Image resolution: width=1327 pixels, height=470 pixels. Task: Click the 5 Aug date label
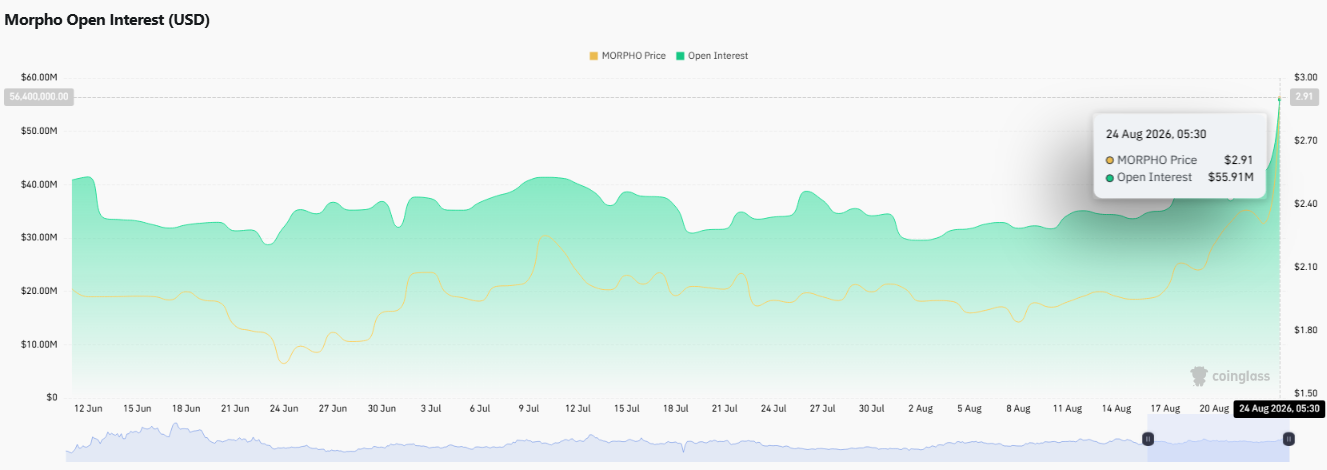point(969,408)
